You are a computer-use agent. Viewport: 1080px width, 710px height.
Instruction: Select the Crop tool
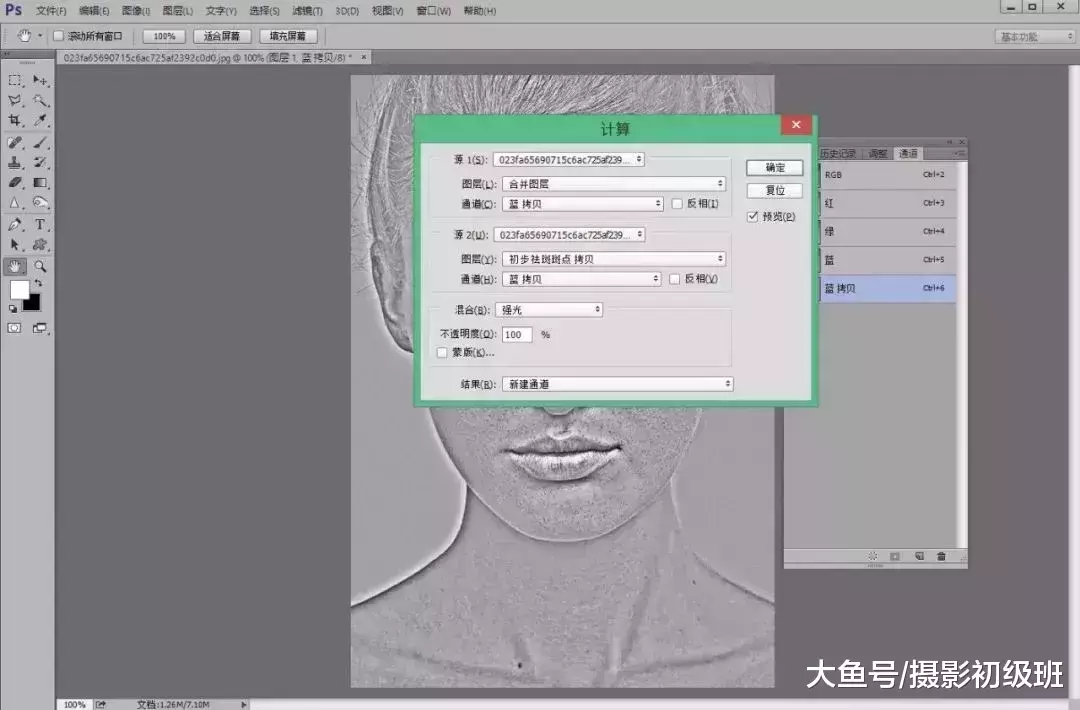tap(14, 119)
